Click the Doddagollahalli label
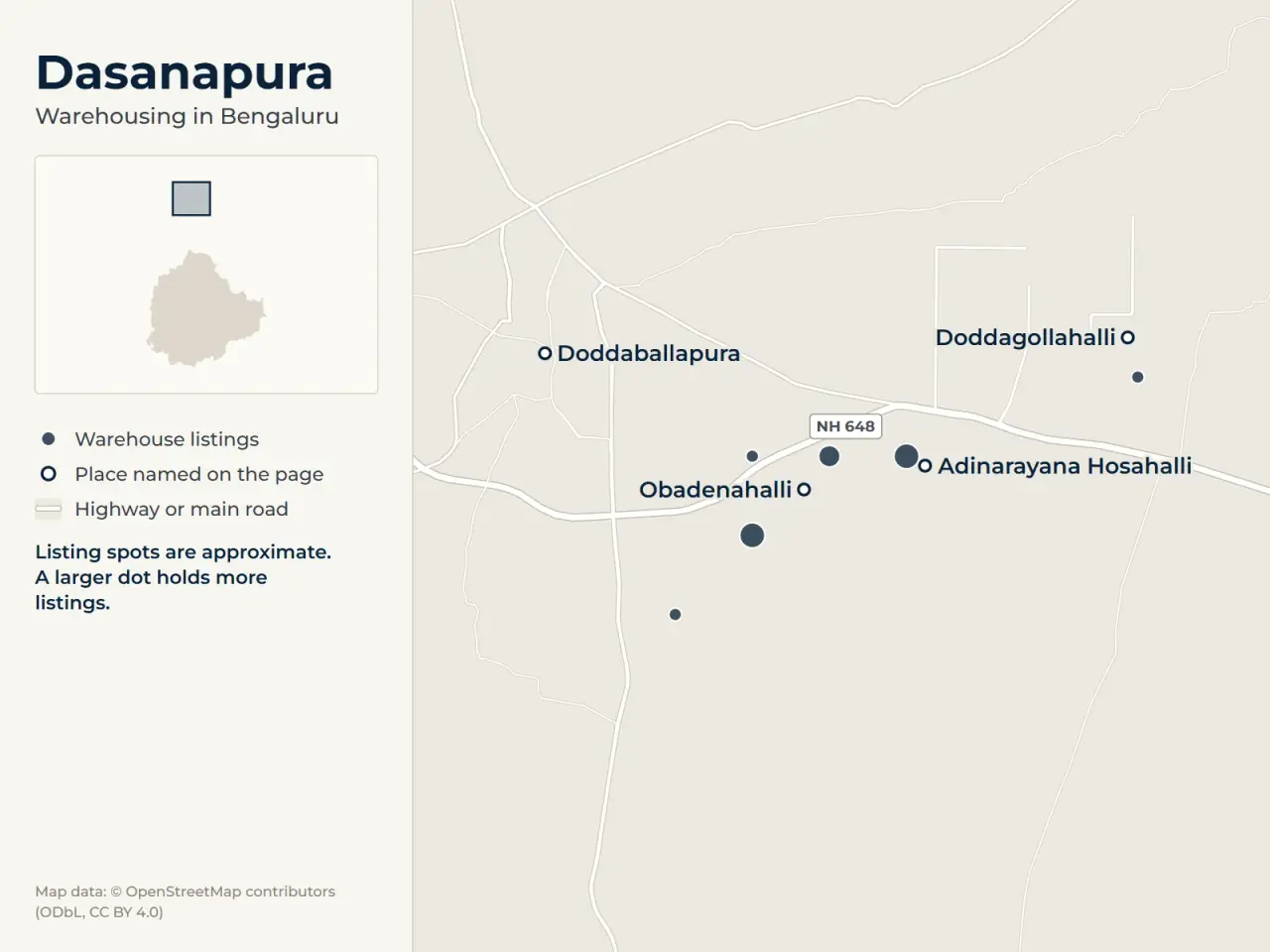 tap(1026, 338)
